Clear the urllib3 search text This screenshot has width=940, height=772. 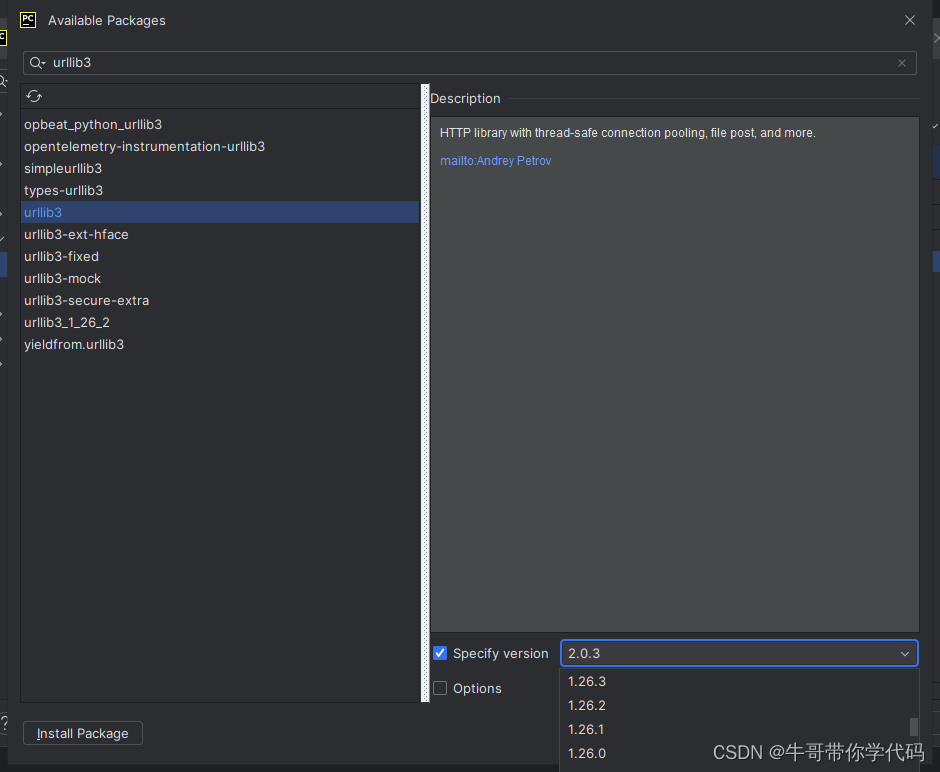point(902,63)
